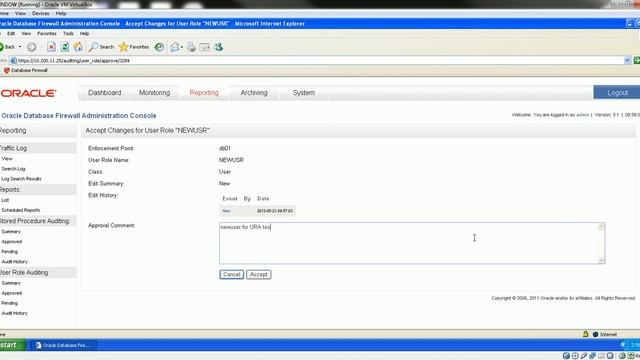Click Oracle Database Firewall taskbar button
Viewport: 640px width, 360px height.
(x=63, y=345)
